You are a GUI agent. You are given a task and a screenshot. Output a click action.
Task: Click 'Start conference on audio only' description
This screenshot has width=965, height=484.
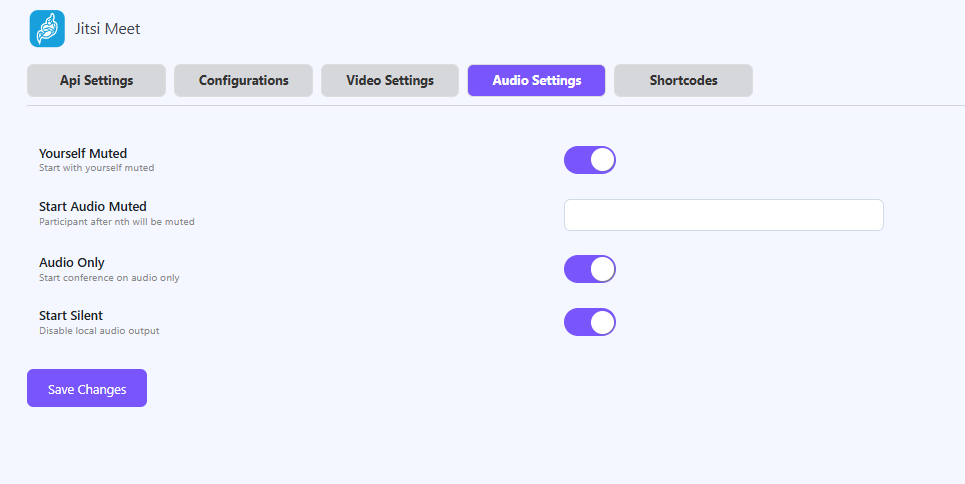point(109,277)
